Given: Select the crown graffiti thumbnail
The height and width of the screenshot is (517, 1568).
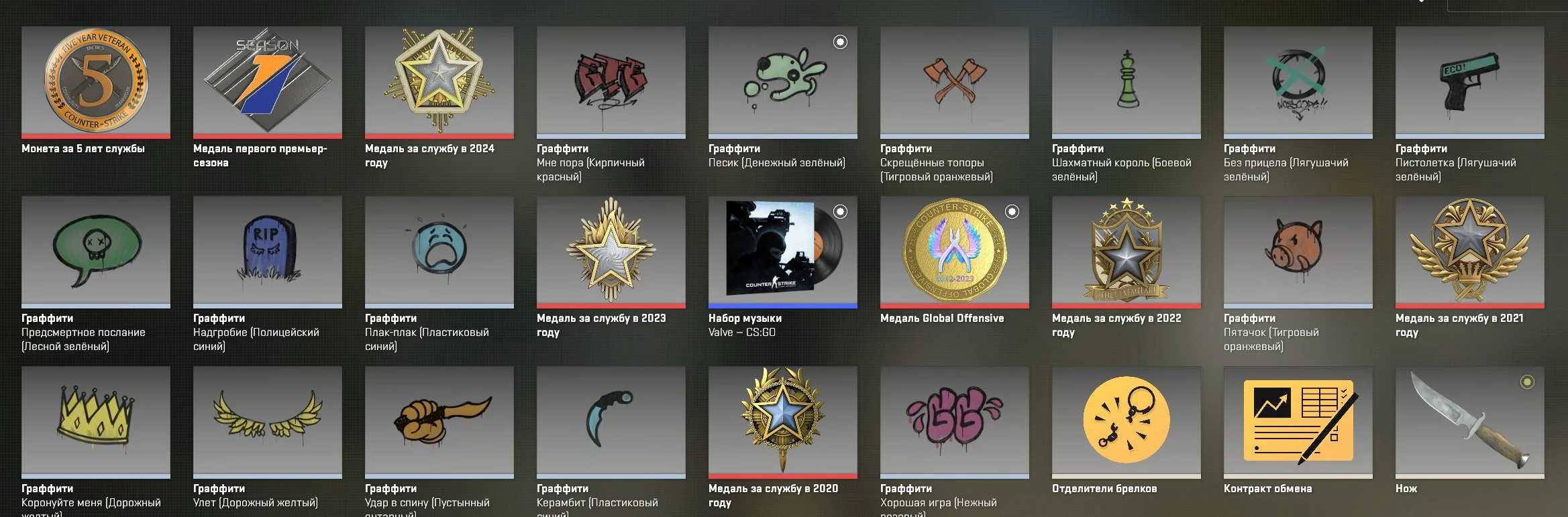Looking at the screenshot, I should coord(96,422).
